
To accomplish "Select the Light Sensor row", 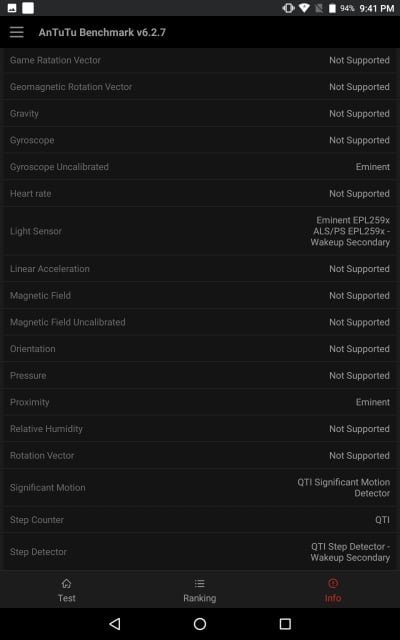I will (x=200, y=231).
